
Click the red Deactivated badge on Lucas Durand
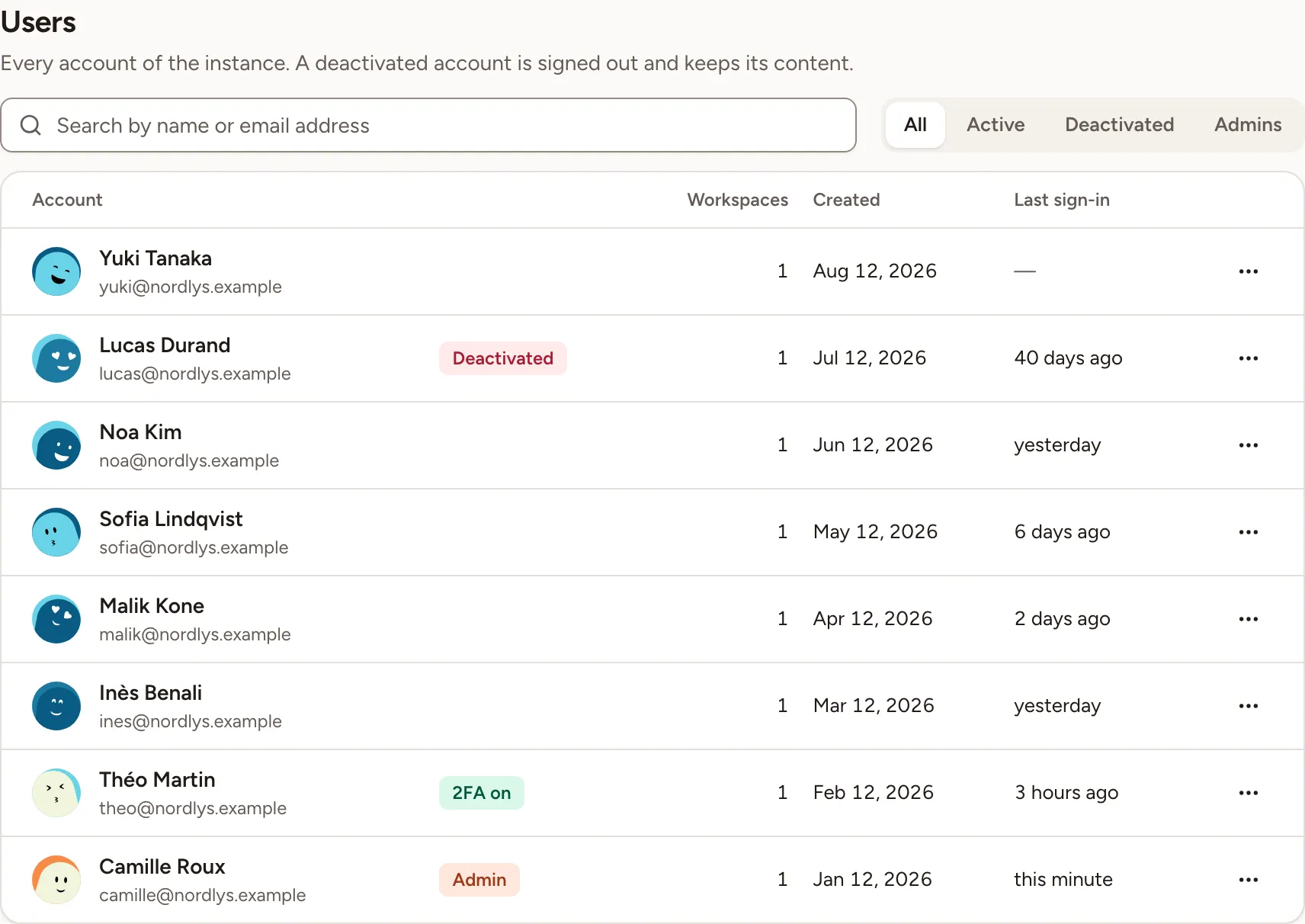502,358
